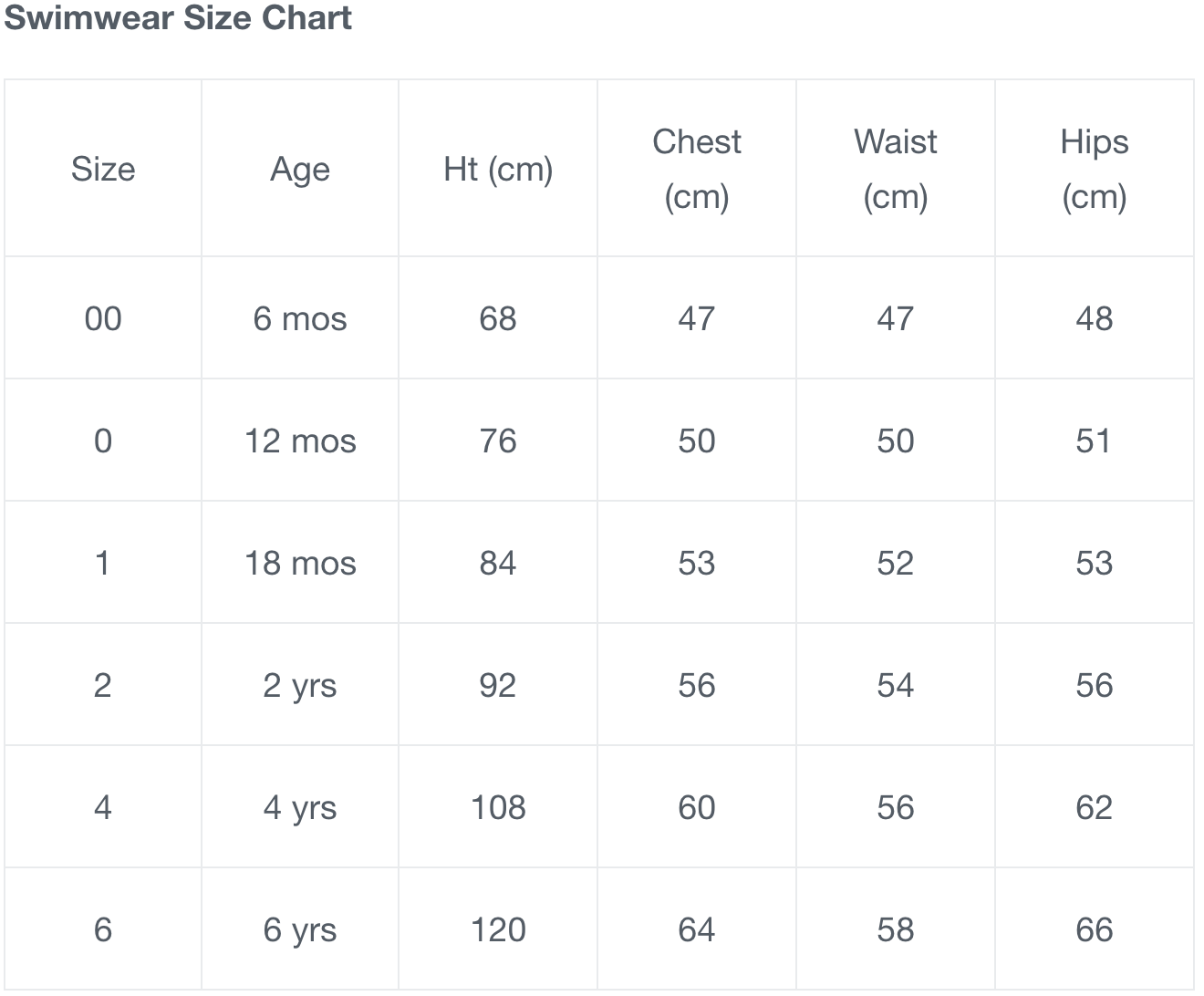Click the Chest (cm) column header
1204x996 pixels.
(697, 169)
